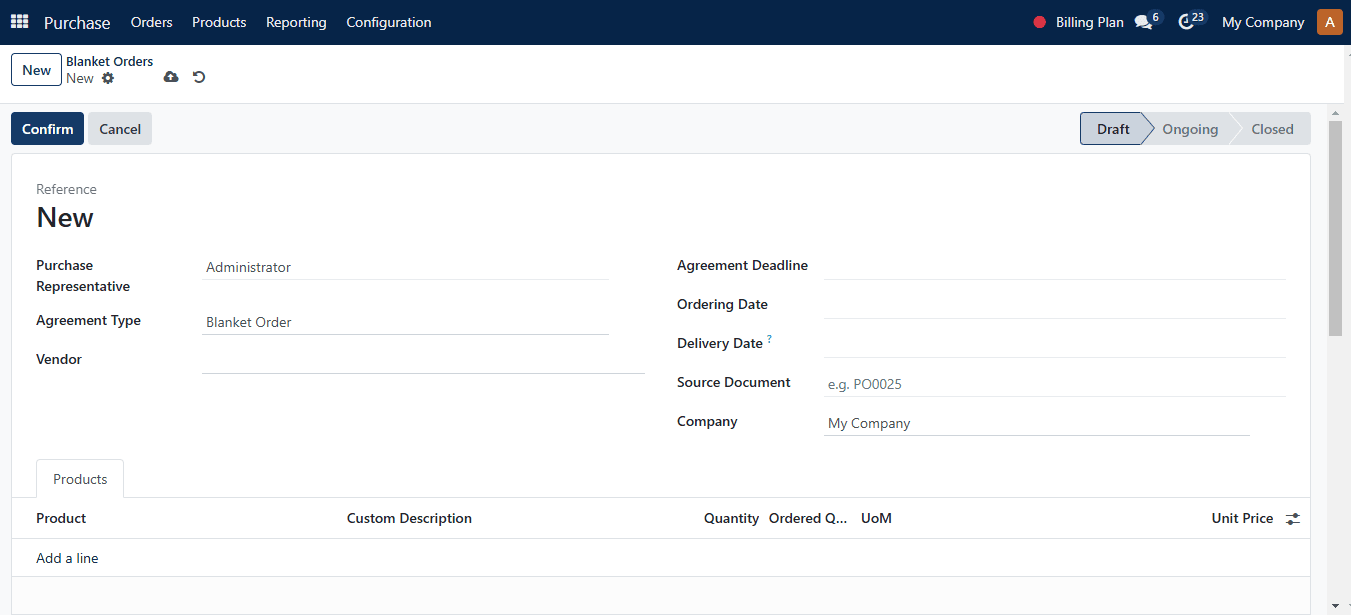Pick an Agreement Deadline date
The height and width of the screenshot is (615, 1351).
click(1055, 266)
